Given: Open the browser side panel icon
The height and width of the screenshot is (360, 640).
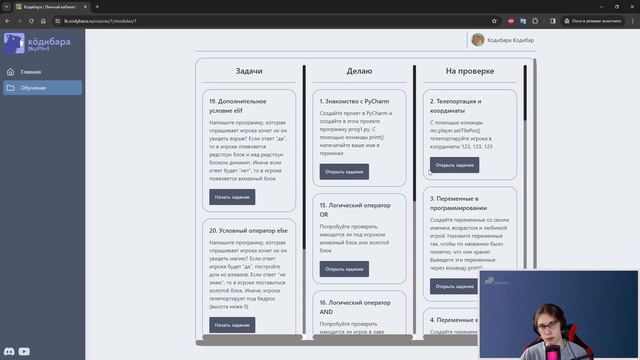Looking at the screenshot, I should click(x=553, y=21).
